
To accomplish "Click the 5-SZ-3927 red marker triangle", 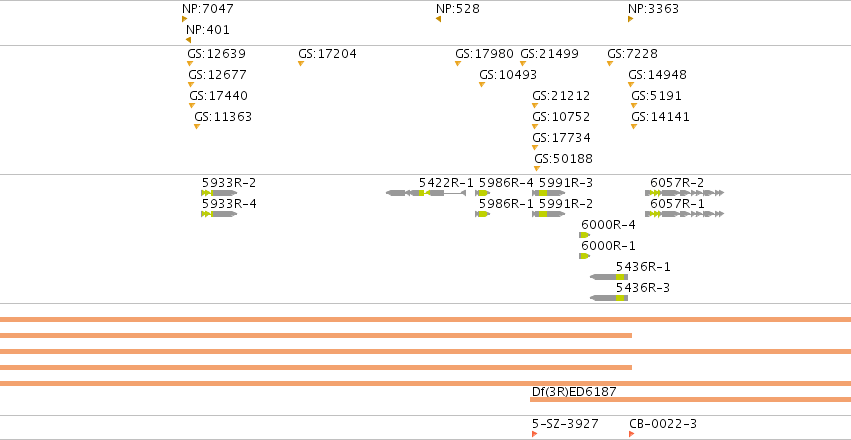I will tap(535, 434).
